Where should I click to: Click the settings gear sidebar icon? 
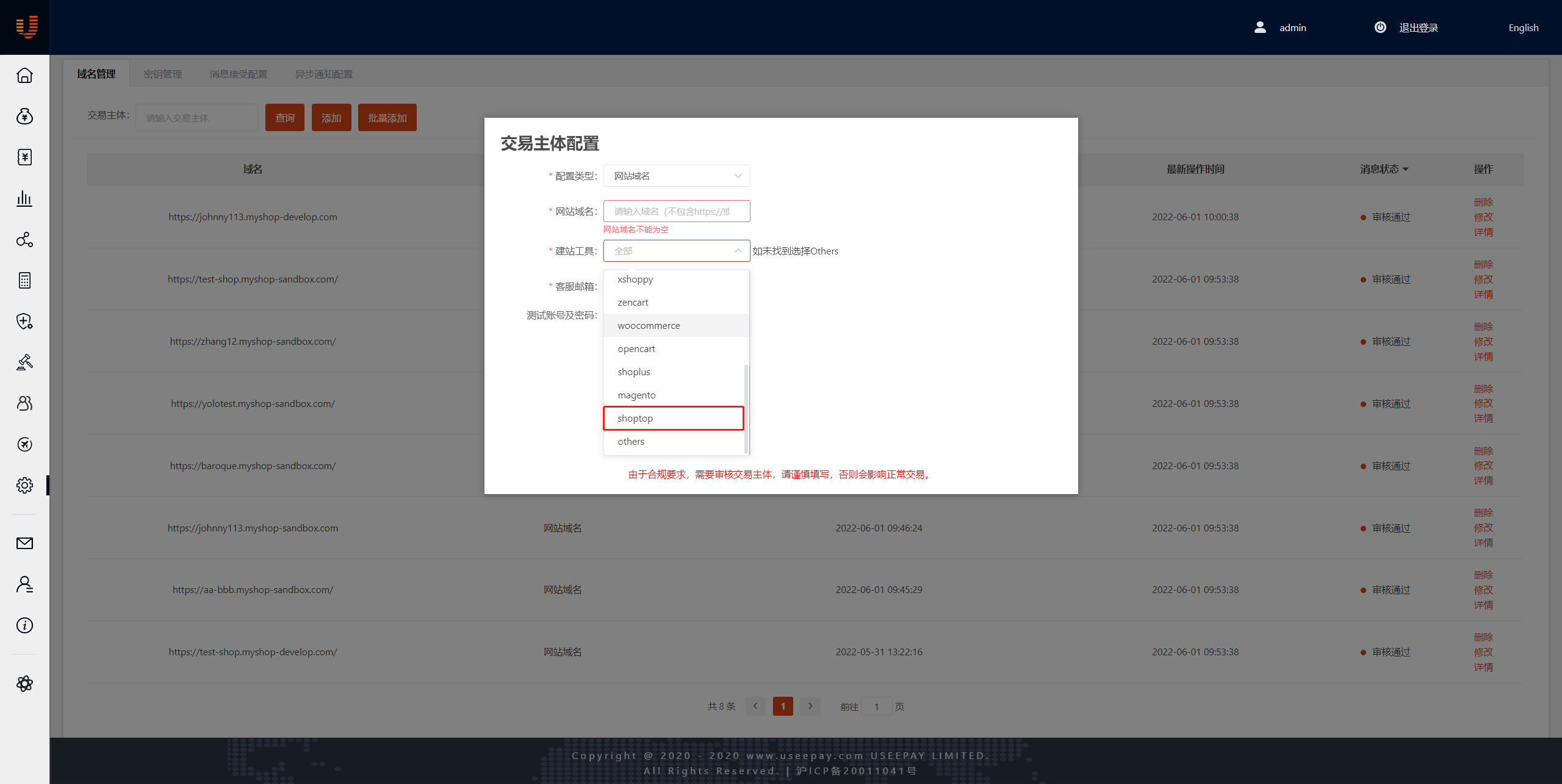[x=24, y=485]
